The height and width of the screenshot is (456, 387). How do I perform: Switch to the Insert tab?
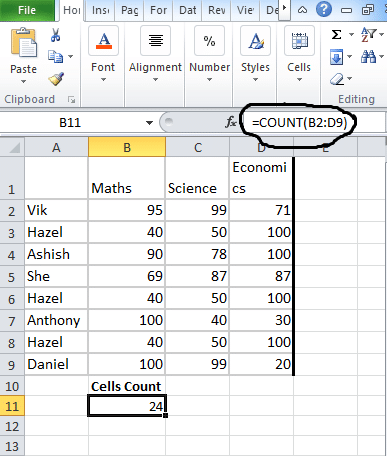point(101,10)
